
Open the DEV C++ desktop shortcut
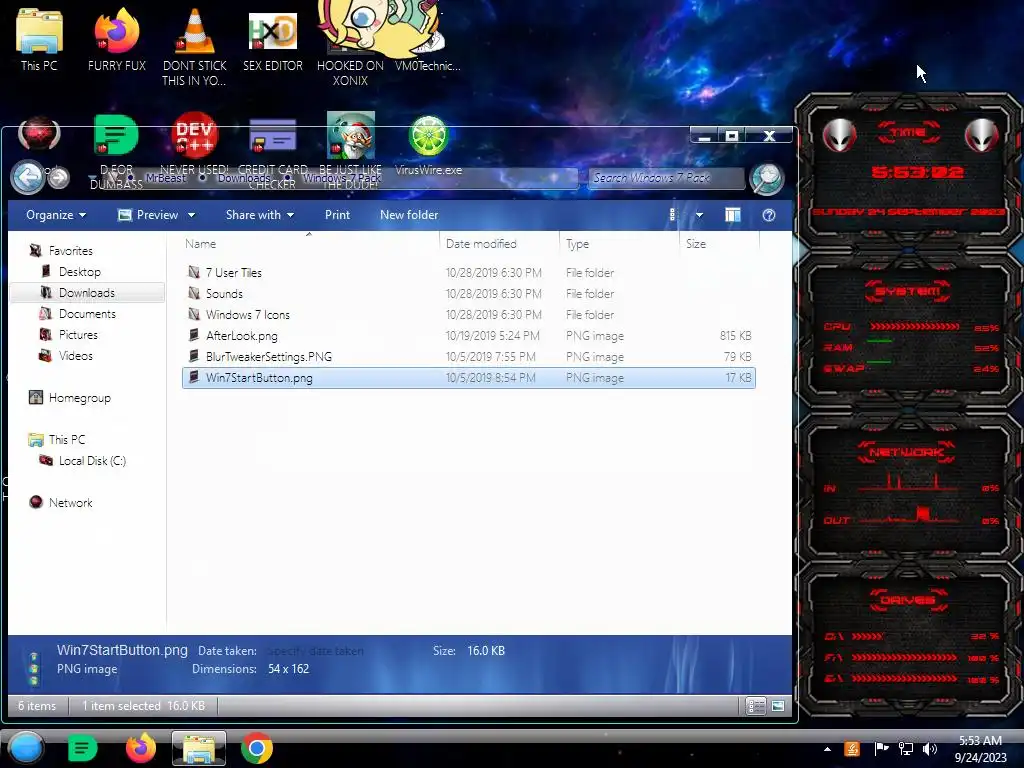(x=195, y=136)
